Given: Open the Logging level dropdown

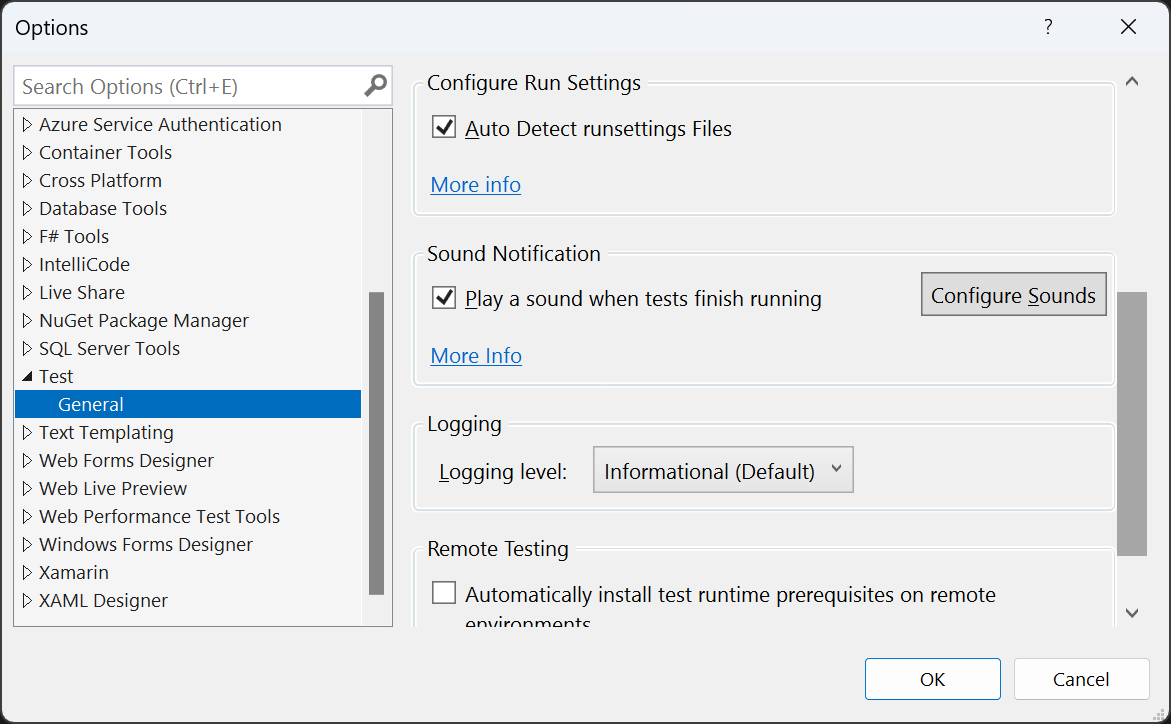Looking at the screenshot, I should (x=723, y=470).
